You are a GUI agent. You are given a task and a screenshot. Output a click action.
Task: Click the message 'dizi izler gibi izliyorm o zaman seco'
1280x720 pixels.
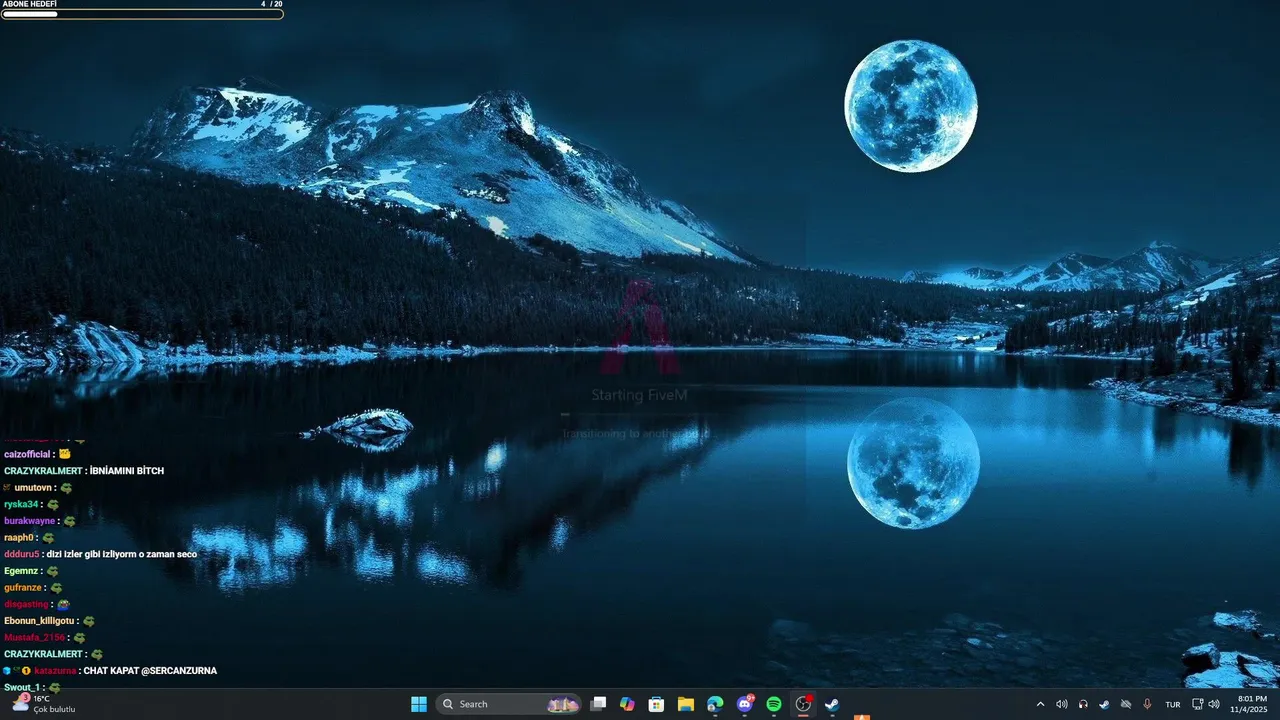tap(122, 554)
